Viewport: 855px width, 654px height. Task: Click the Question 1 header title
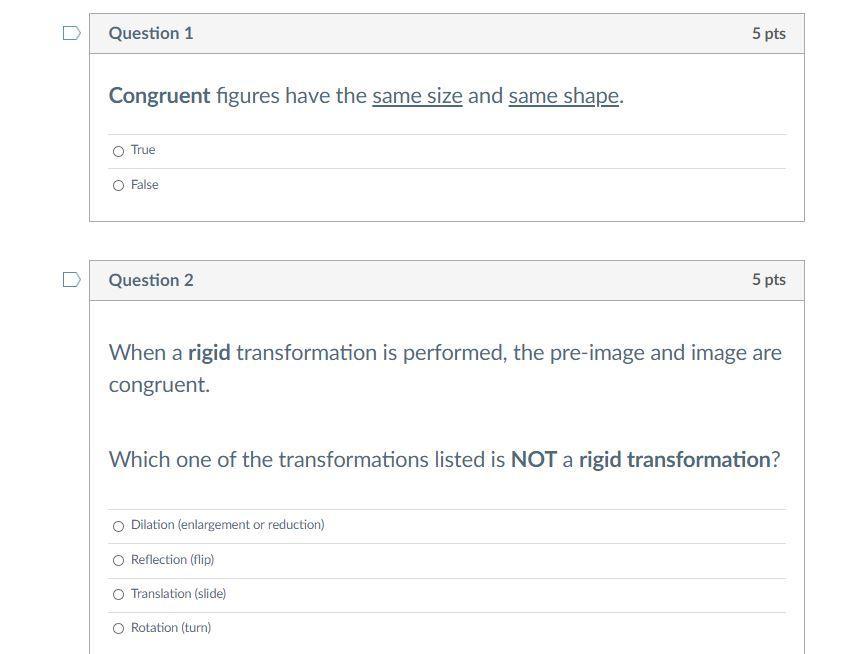[151, 33]
